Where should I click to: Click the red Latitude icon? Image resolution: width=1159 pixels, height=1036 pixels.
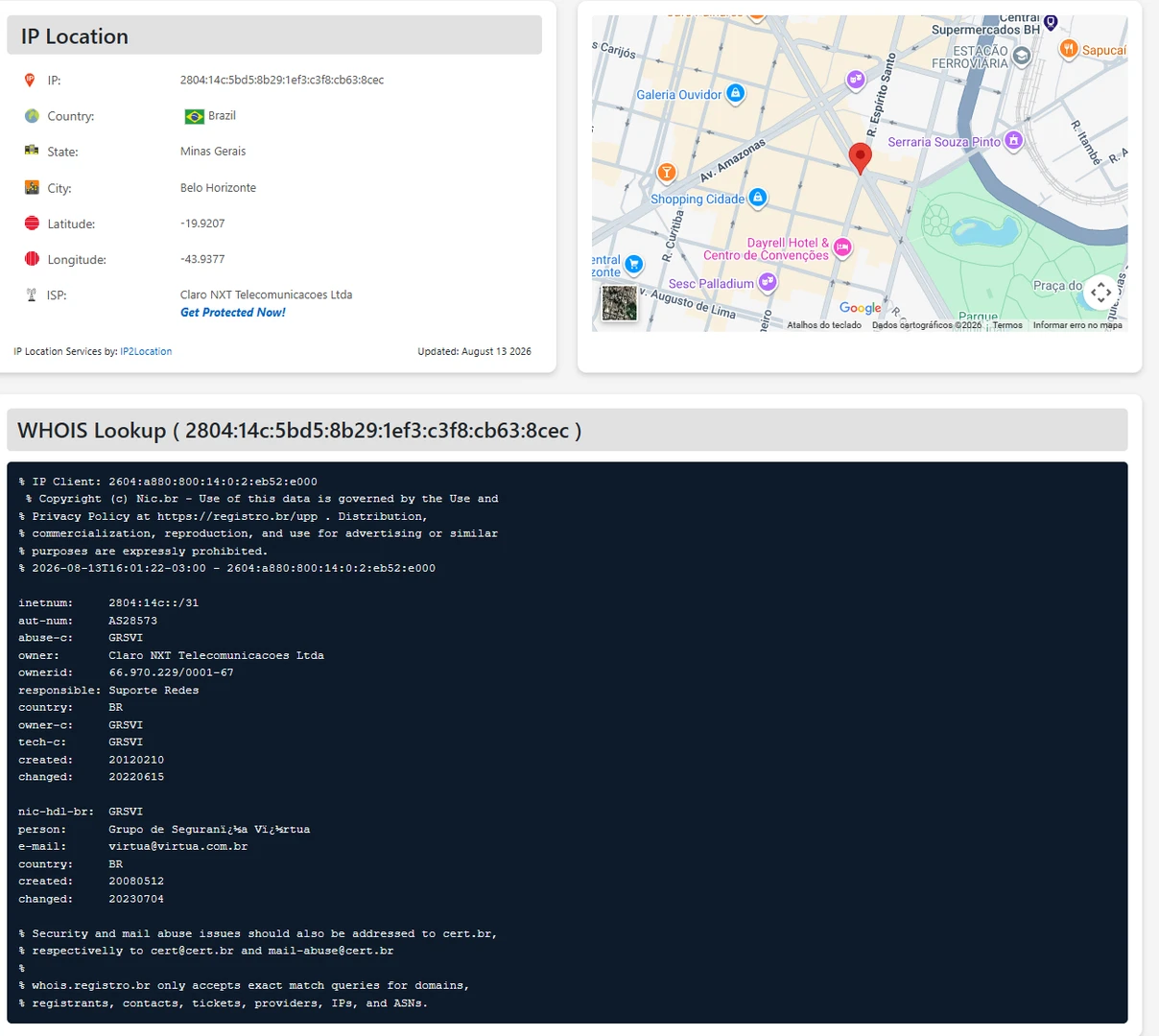pos(32,224)
